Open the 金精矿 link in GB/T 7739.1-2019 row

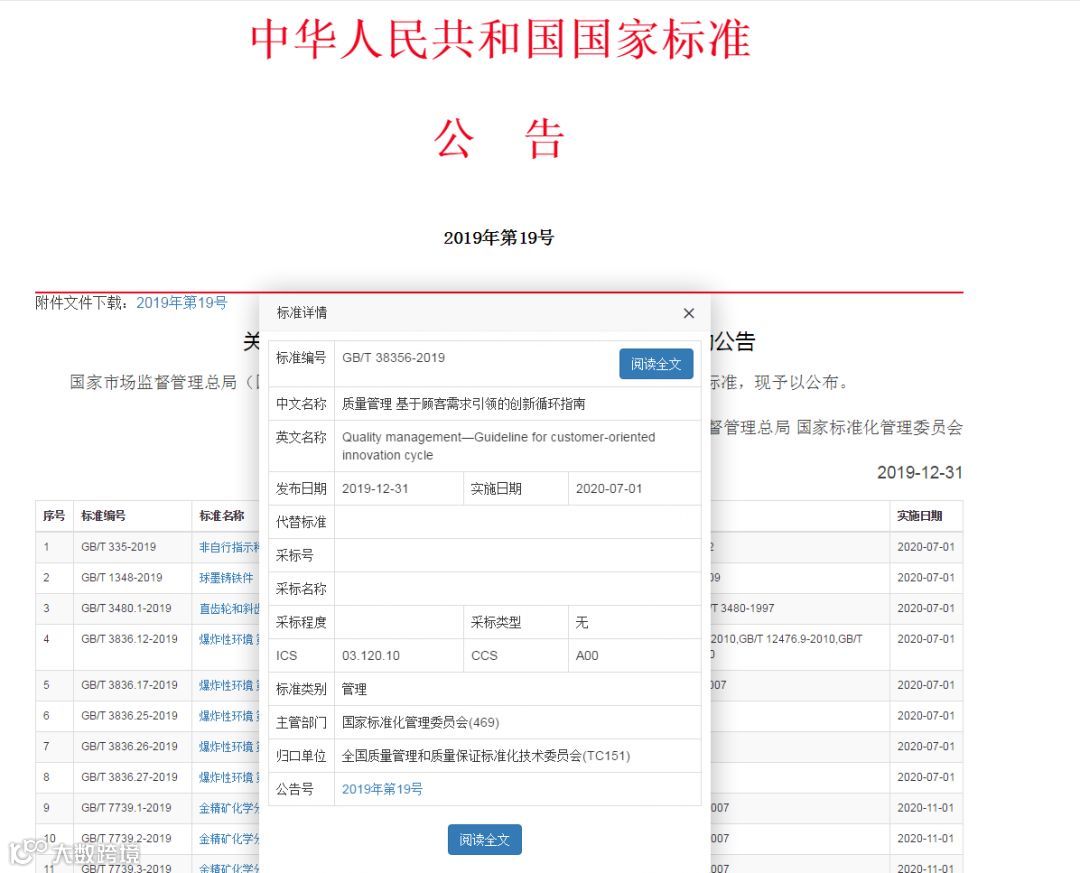click(229, 808)
